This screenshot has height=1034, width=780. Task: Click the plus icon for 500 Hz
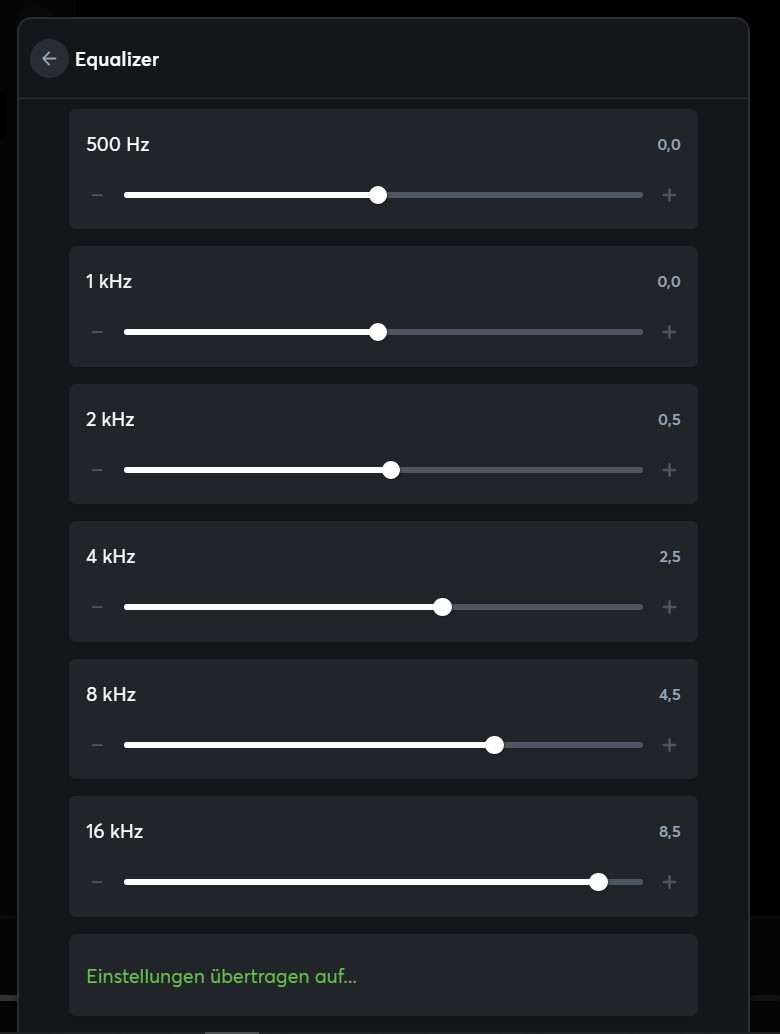[x=670, y=195]
